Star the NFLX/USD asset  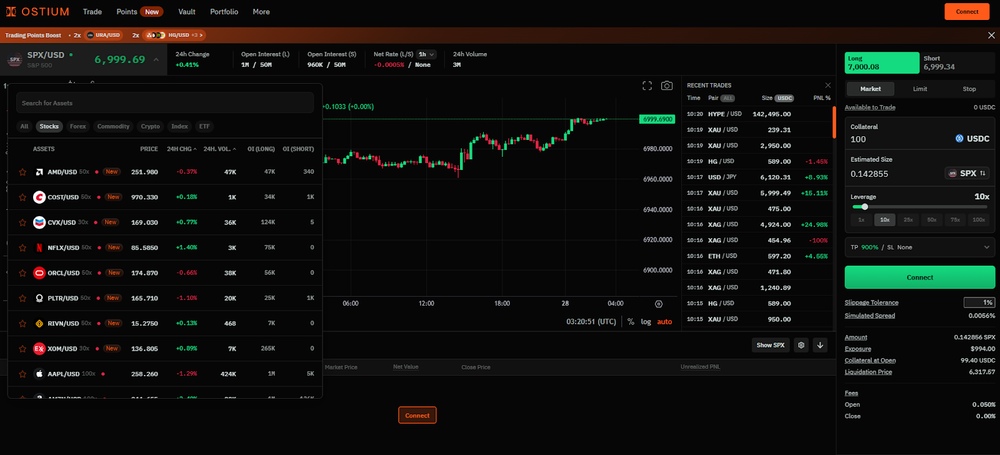coord(22,248)
